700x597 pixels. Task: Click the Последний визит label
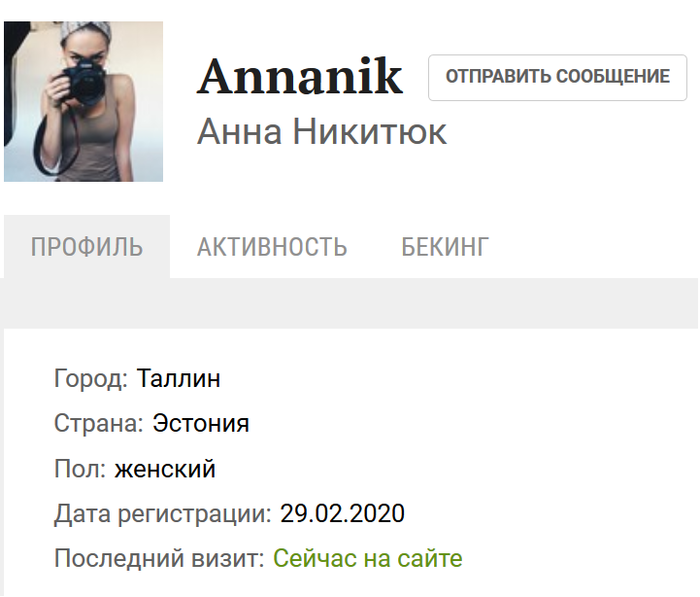coord(159,558)
